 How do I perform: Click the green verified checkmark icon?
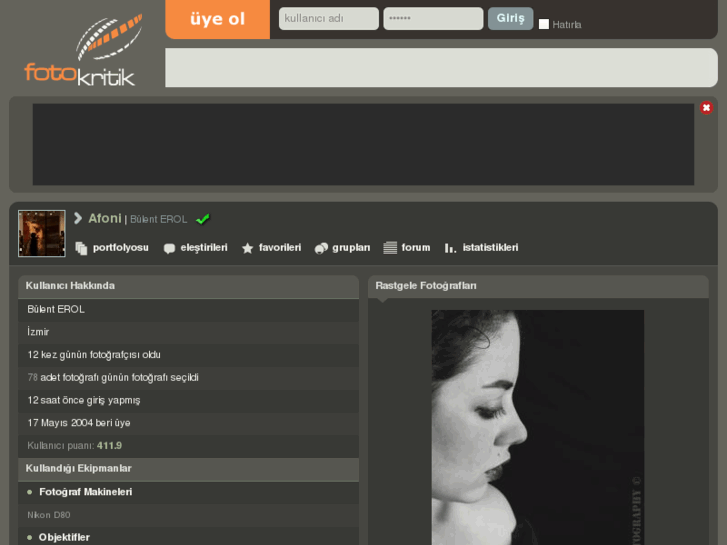[x=203, y=219]
